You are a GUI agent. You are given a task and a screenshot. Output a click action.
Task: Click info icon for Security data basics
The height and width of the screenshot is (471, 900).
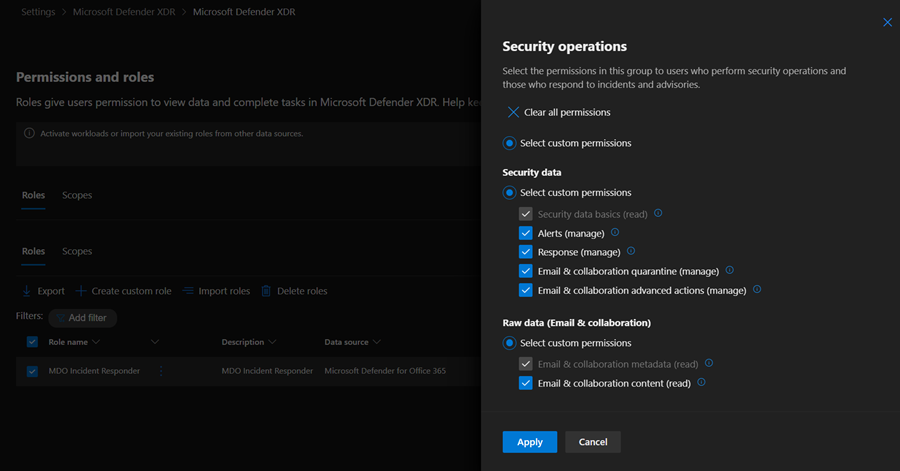(x=658, y=214)
